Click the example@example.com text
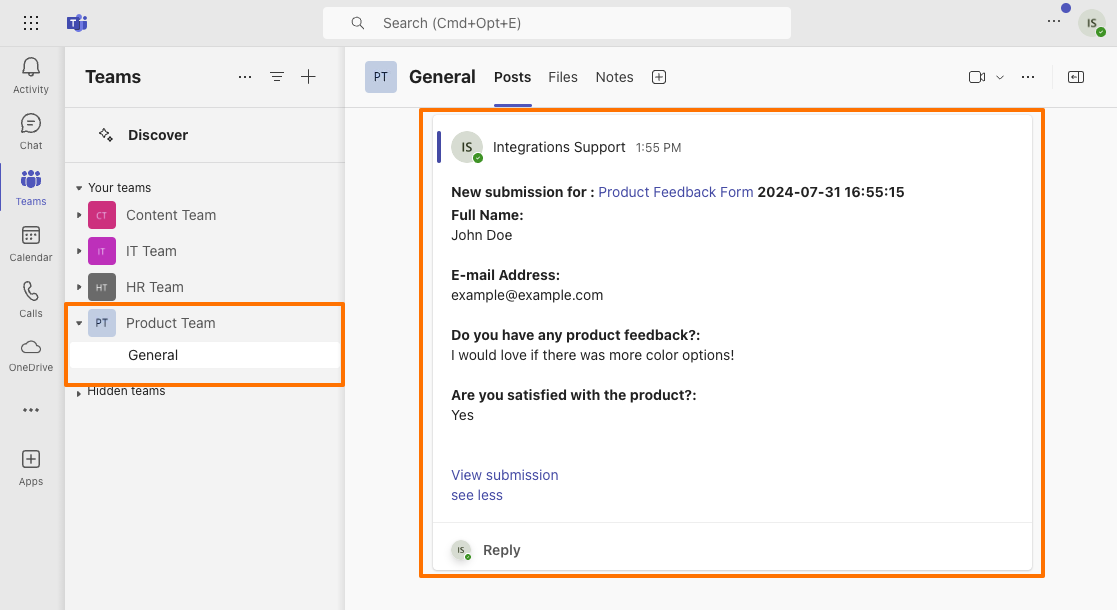Image resolution: width=1117 pixels, height=610 pixels. pyautogui.click(x=527, y=295)
